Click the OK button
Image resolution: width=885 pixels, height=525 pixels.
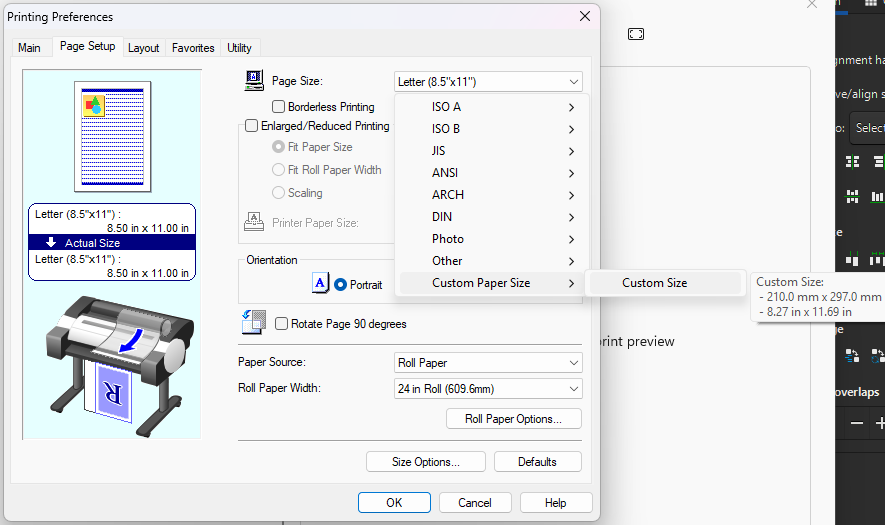394,503
